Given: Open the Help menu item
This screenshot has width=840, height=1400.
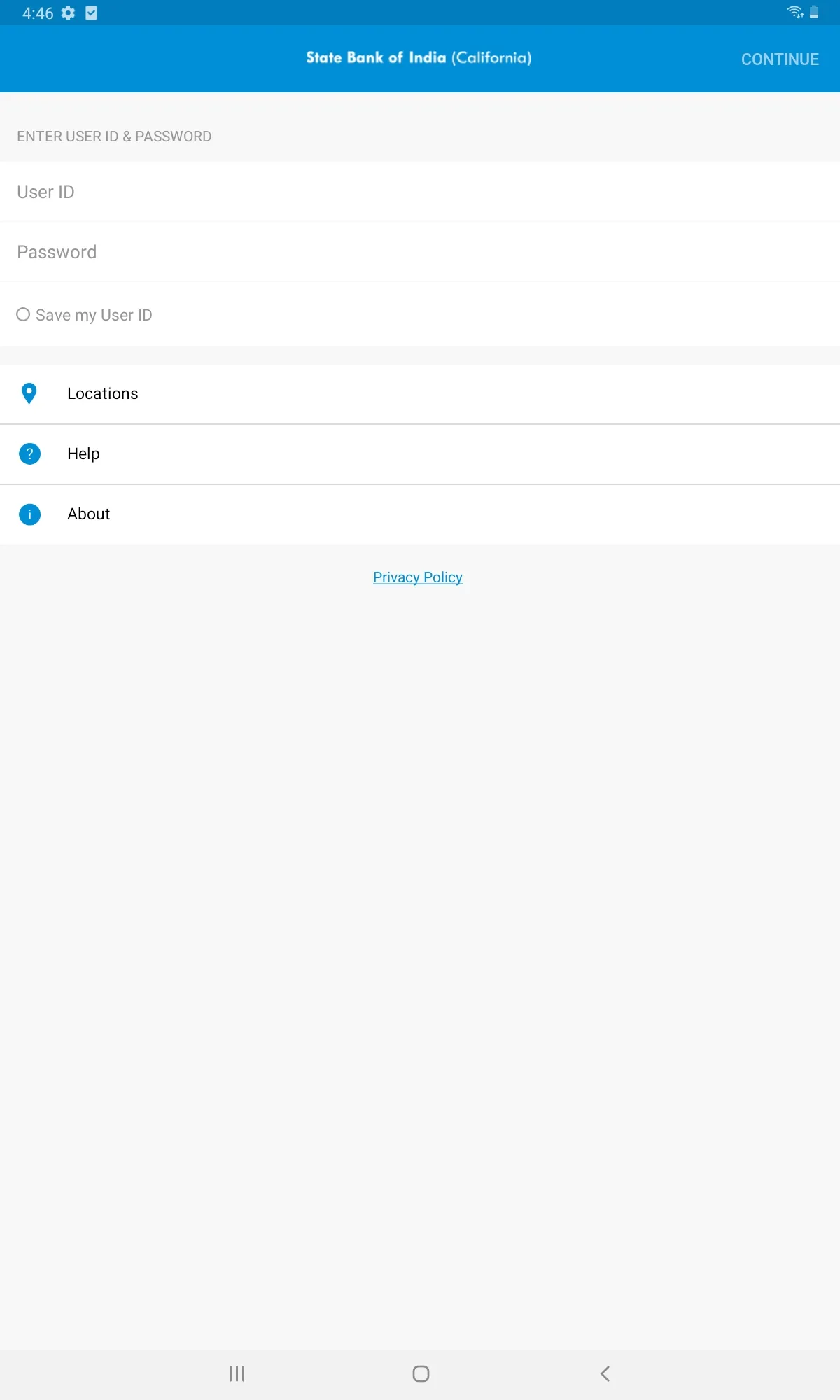Looking at the screenshot, I should (420, 454).
